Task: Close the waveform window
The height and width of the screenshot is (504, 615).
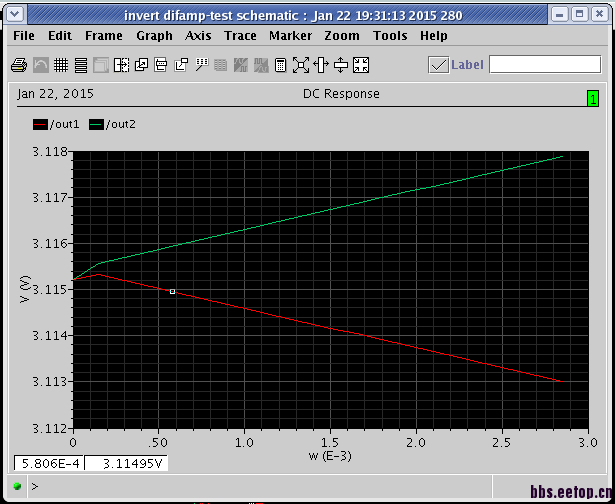Action: click(599, 15)
